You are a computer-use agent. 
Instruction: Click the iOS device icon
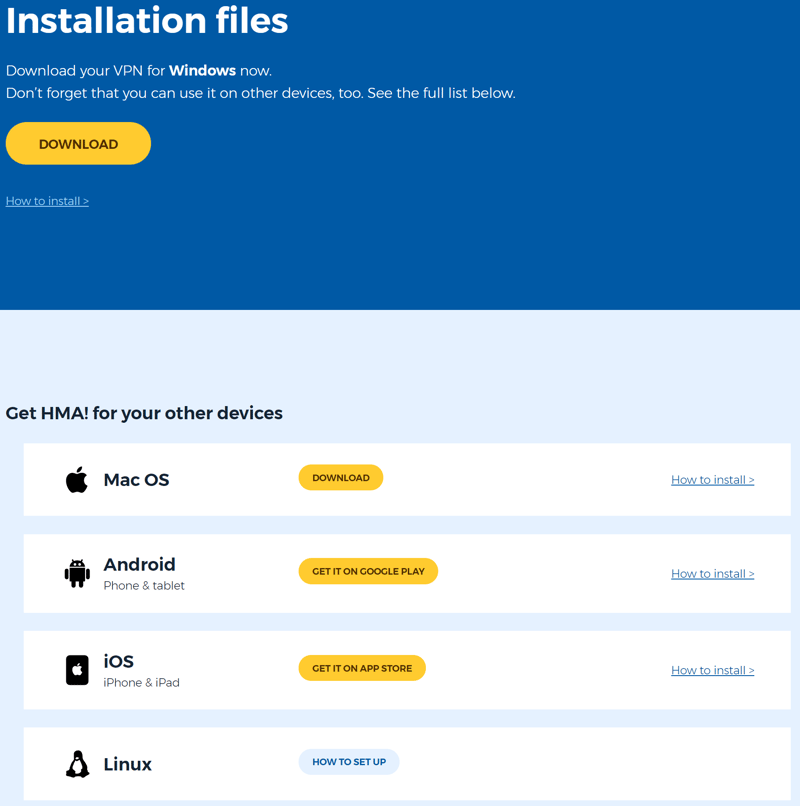coord(77,670)
